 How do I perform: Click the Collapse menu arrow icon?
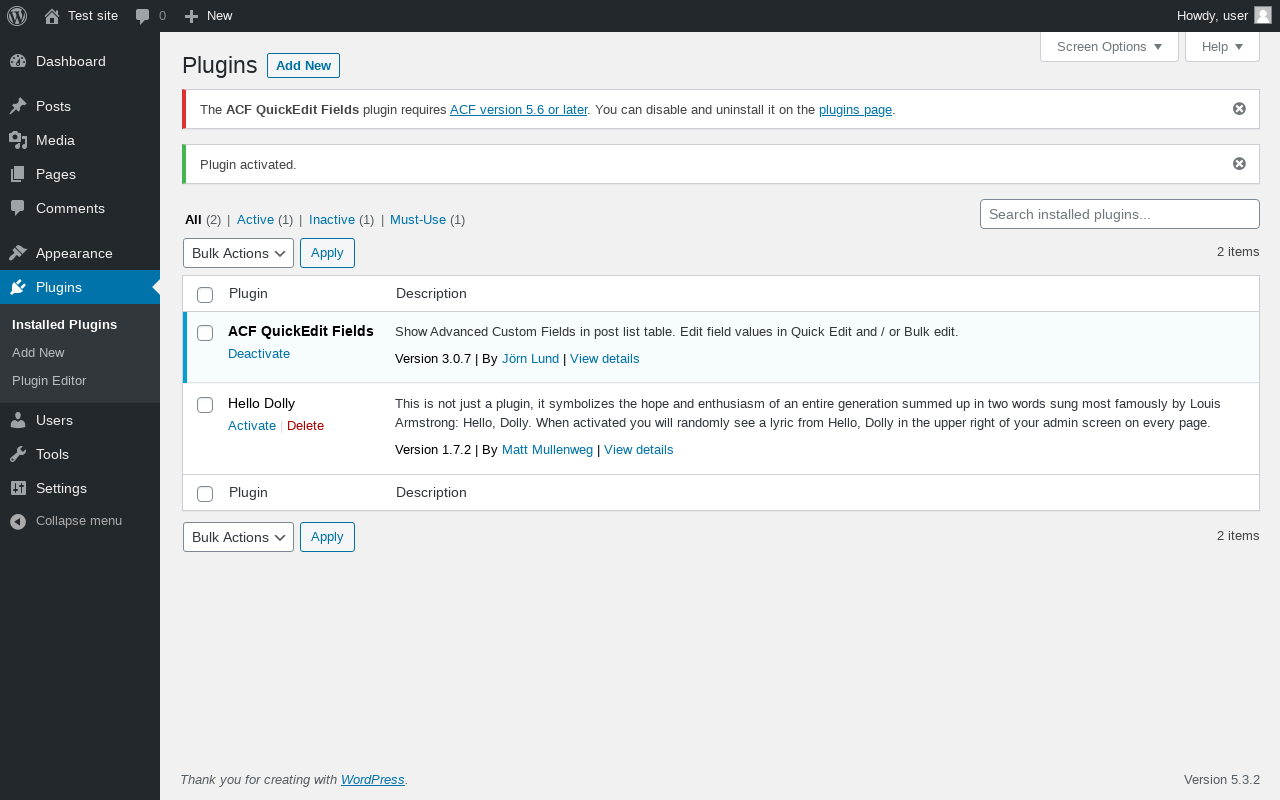tap(18, 521)
